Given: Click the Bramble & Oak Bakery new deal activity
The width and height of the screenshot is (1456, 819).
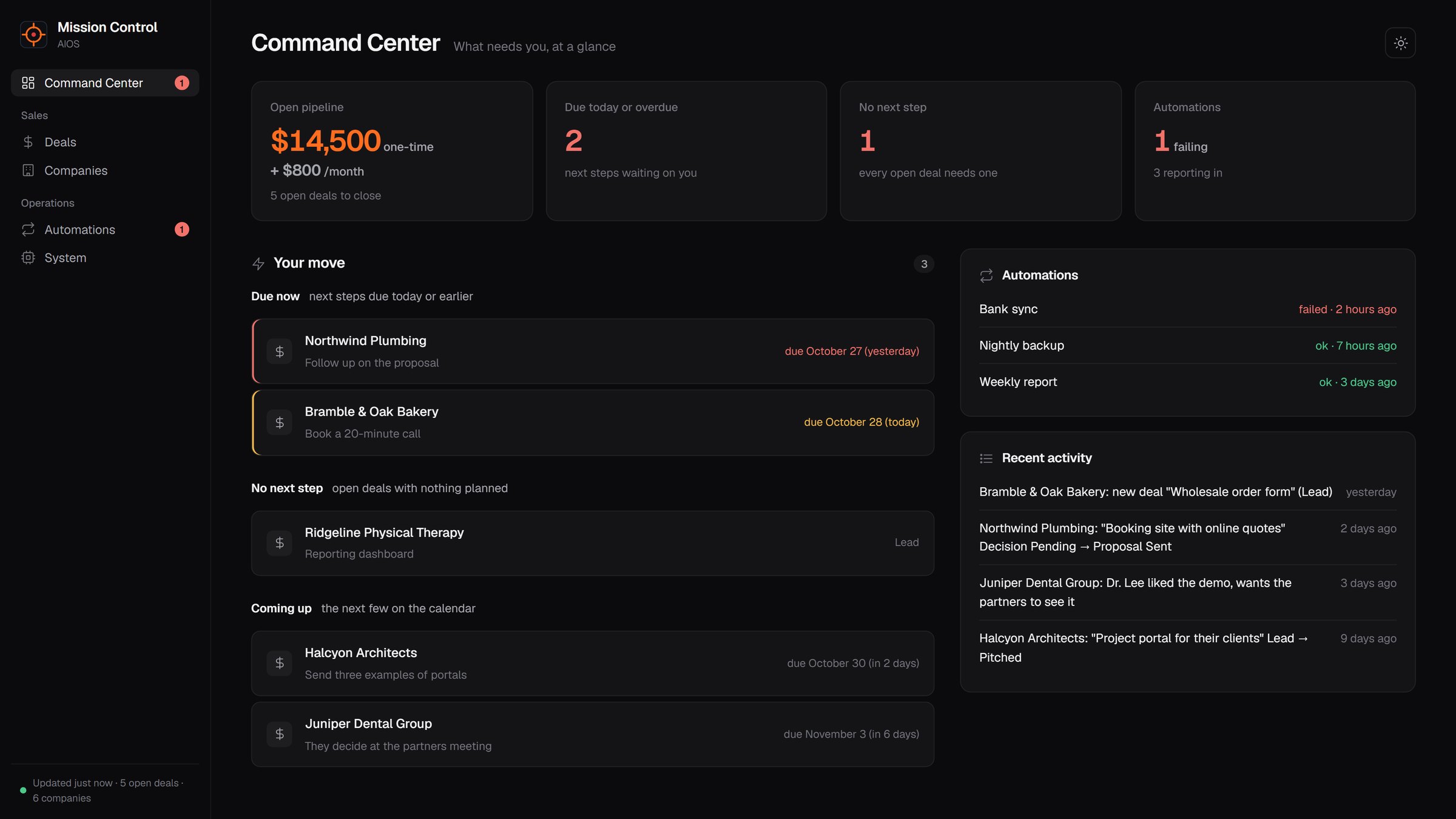Looking at the screenshot, I should point(1187,492).
